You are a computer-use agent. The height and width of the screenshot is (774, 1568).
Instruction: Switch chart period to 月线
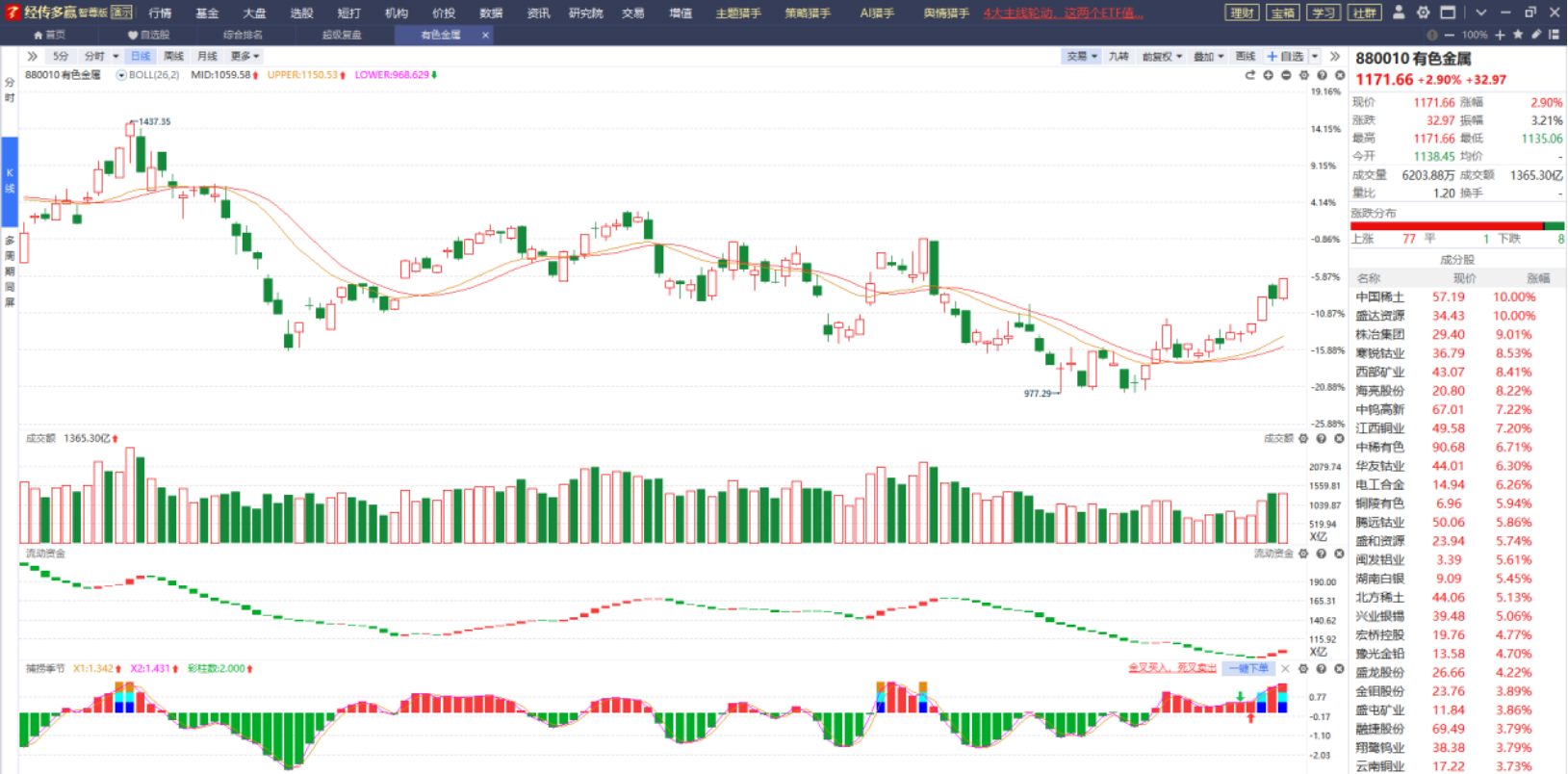point(207,57)
